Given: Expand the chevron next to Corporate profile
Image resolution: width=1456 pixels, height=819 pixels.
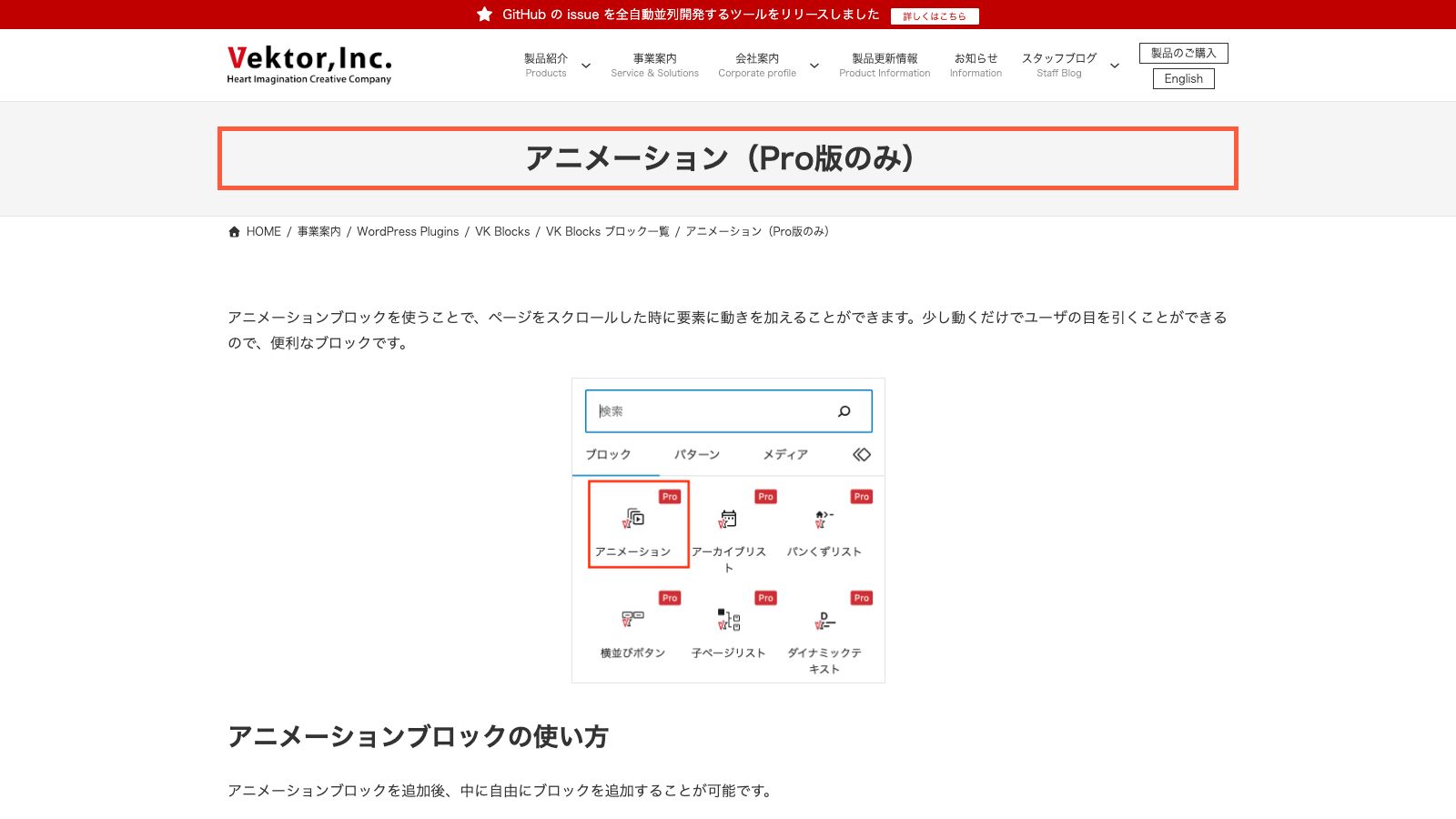Looking at the screenshot, I should point(814,66).
